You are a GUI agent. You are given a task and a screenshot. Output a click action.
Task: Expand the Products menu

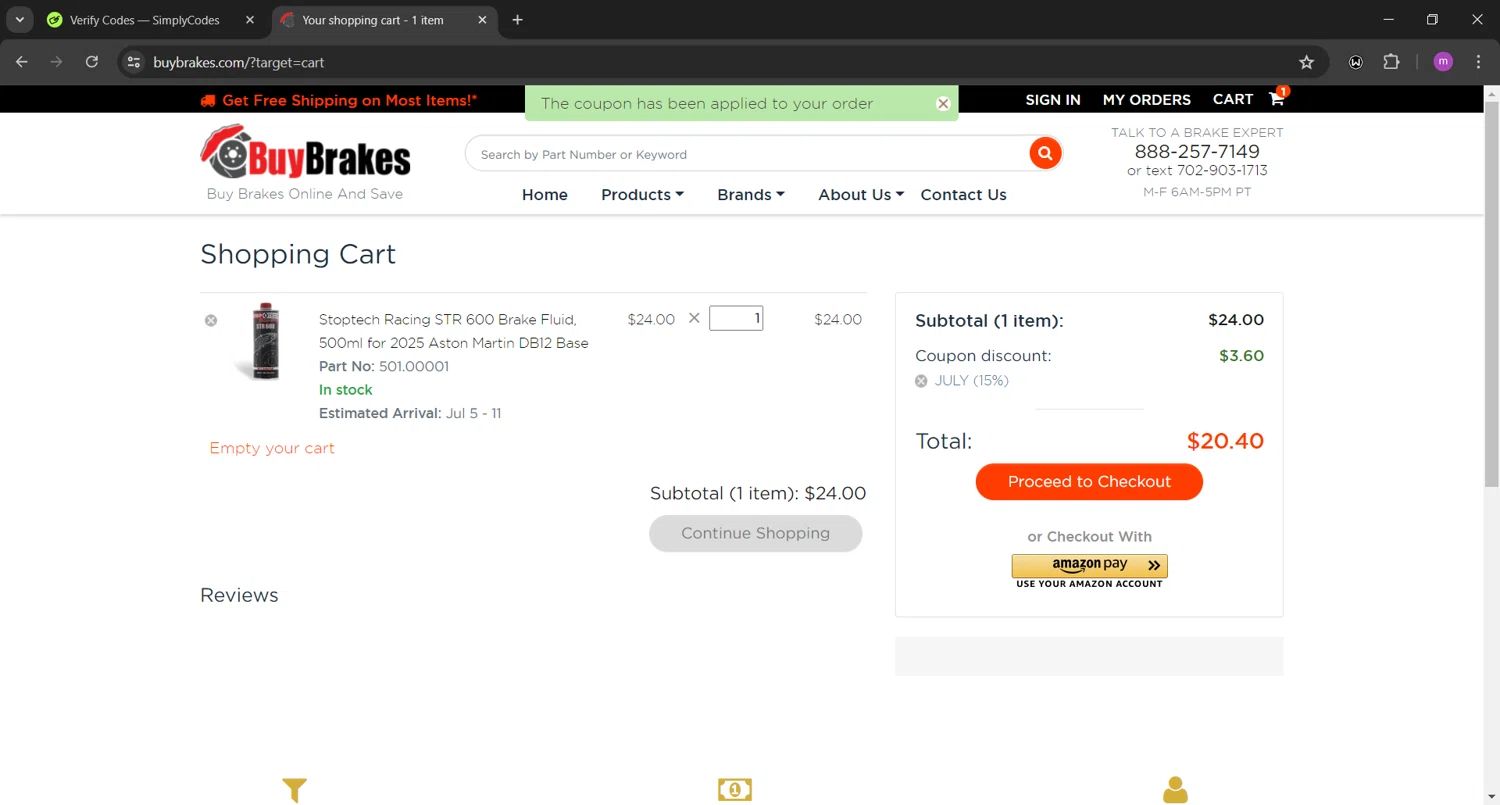[642, 195]
